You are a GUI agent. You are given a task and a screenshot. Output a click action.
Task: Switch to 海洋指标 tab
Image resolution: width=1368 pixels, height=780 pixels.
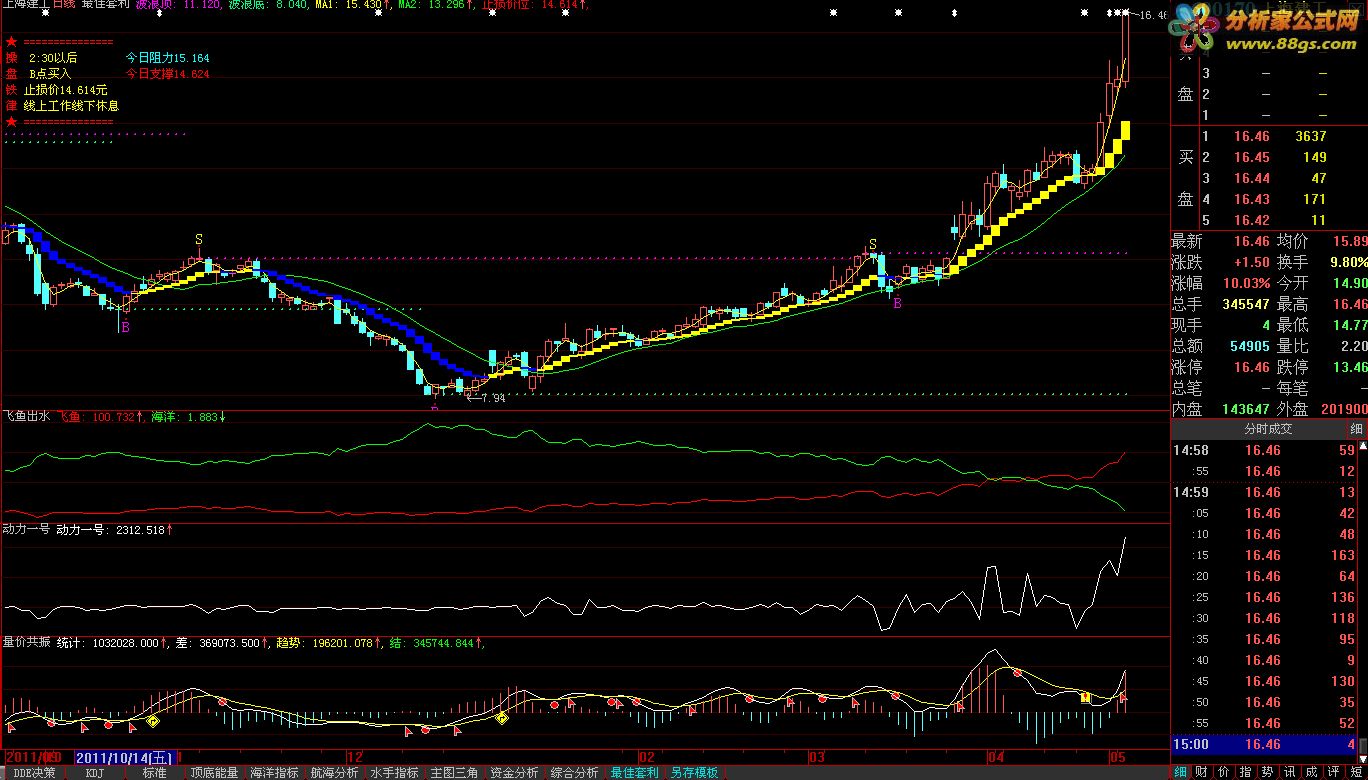click(x=275, y=773)
